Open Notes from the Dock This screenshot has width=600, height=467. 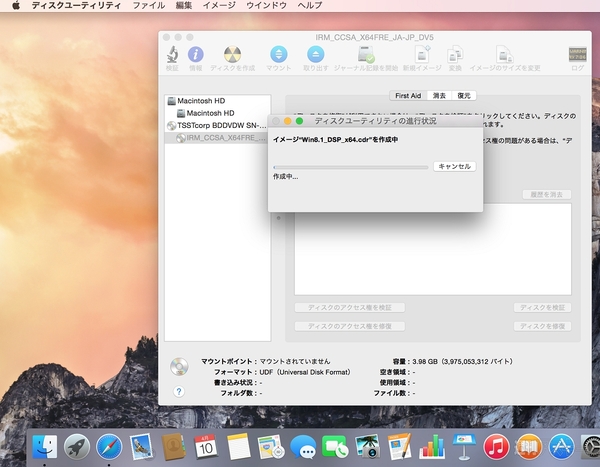tap(238, 446)
